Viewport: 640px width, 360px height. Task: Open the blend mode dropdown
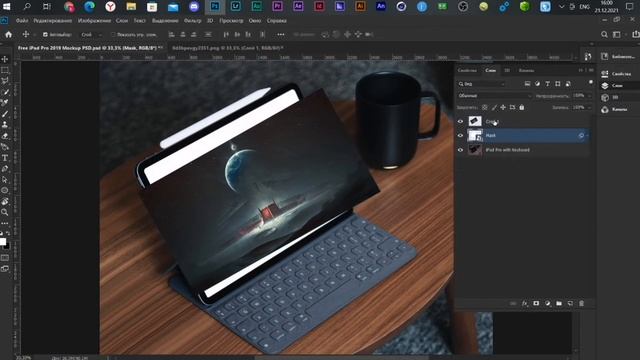point(495,96)
